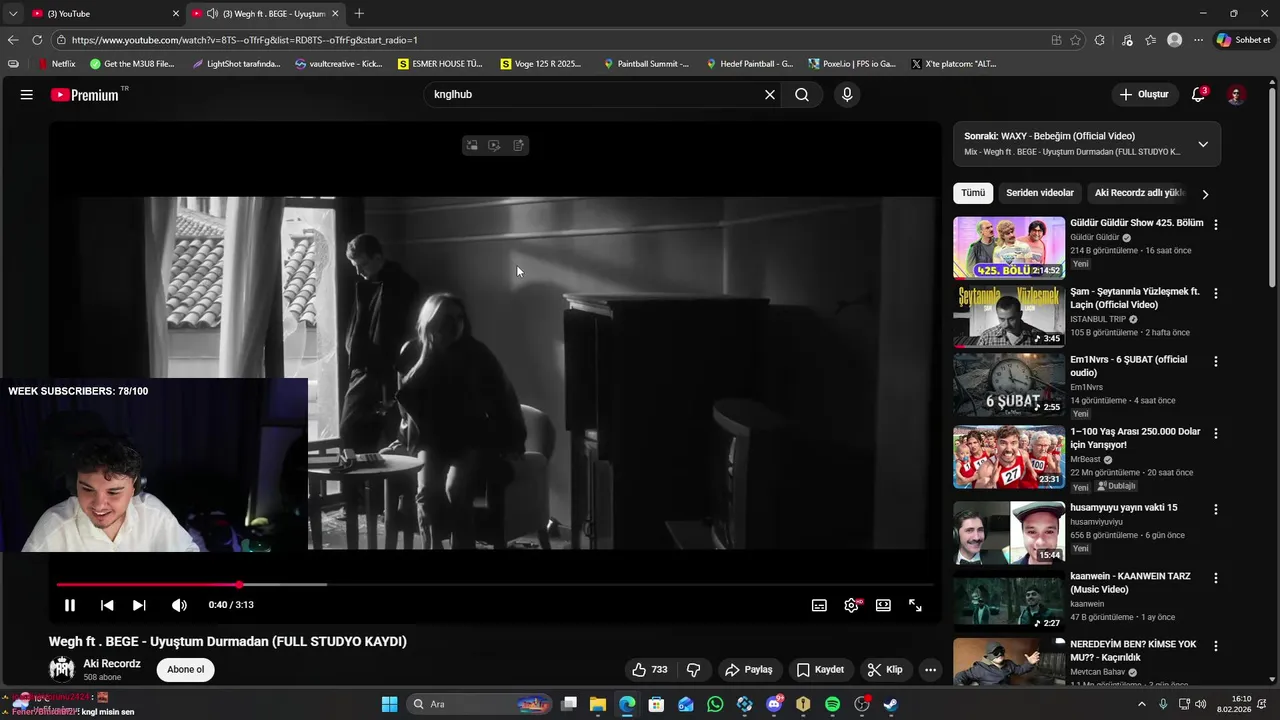Open account avatar menu on YouTube
Screen dimensions: 1280x720
(1236, 95)
